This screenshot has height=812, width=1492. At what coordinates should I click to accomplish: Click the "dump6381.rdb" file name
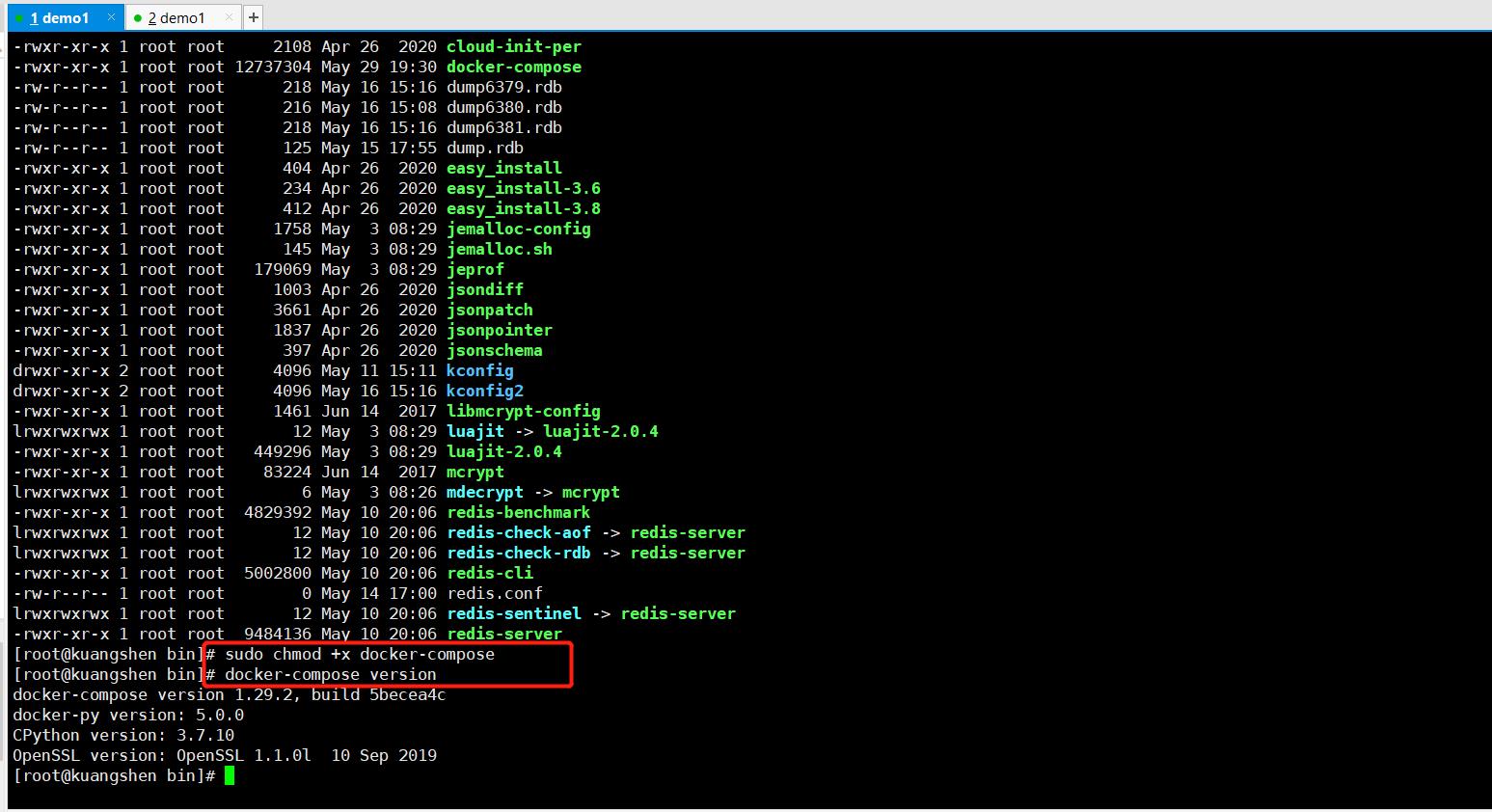[504, 127]
